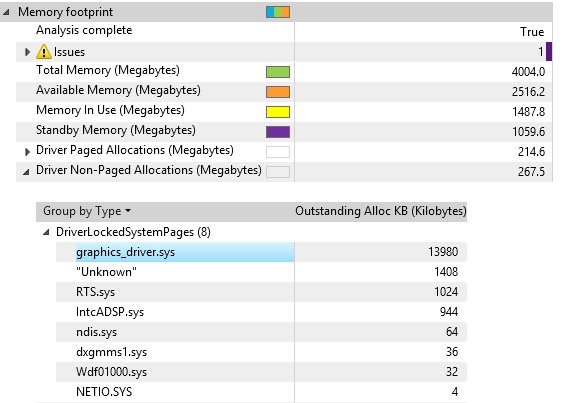
Task: Click the 2516.2 available memory value
Action: [x=528, y=92]
